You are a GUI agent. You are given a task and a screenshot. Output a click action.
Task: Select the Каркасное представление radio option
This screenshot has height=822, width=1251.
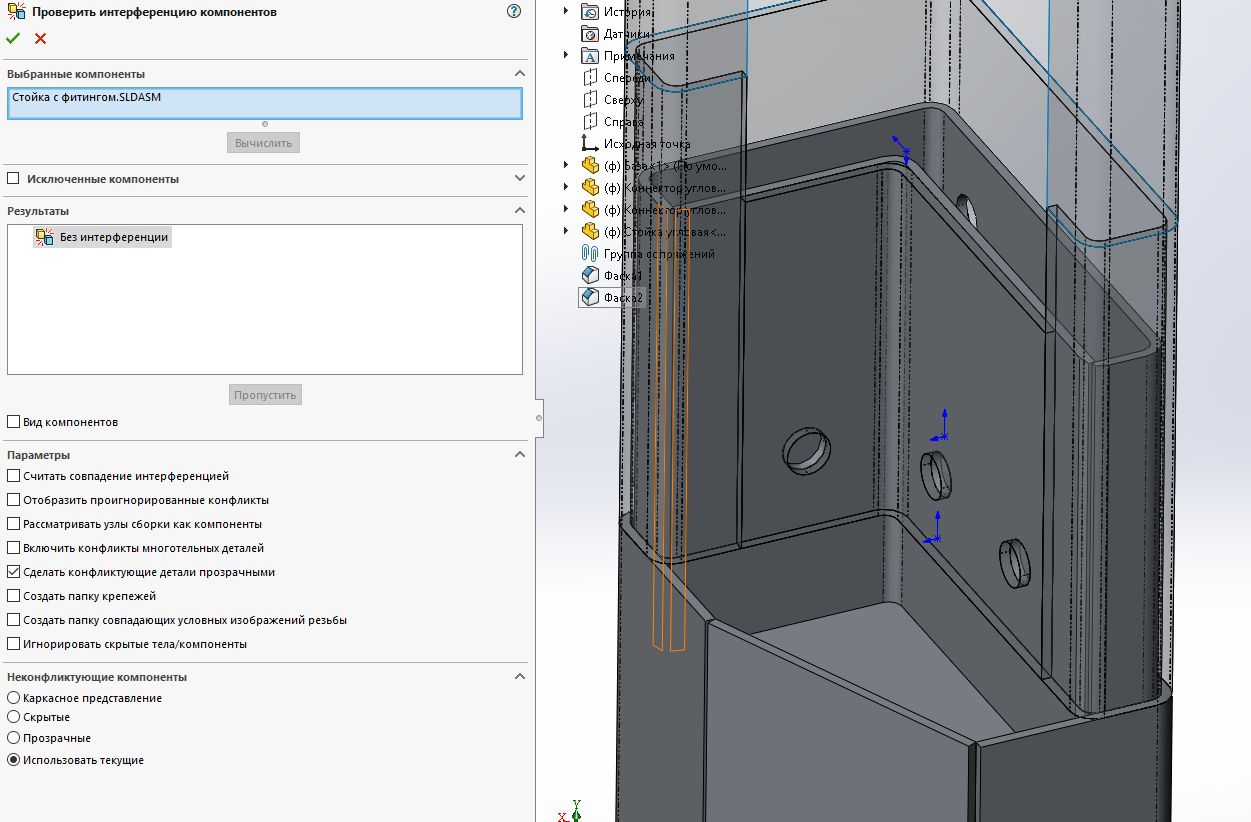point(13,698)
